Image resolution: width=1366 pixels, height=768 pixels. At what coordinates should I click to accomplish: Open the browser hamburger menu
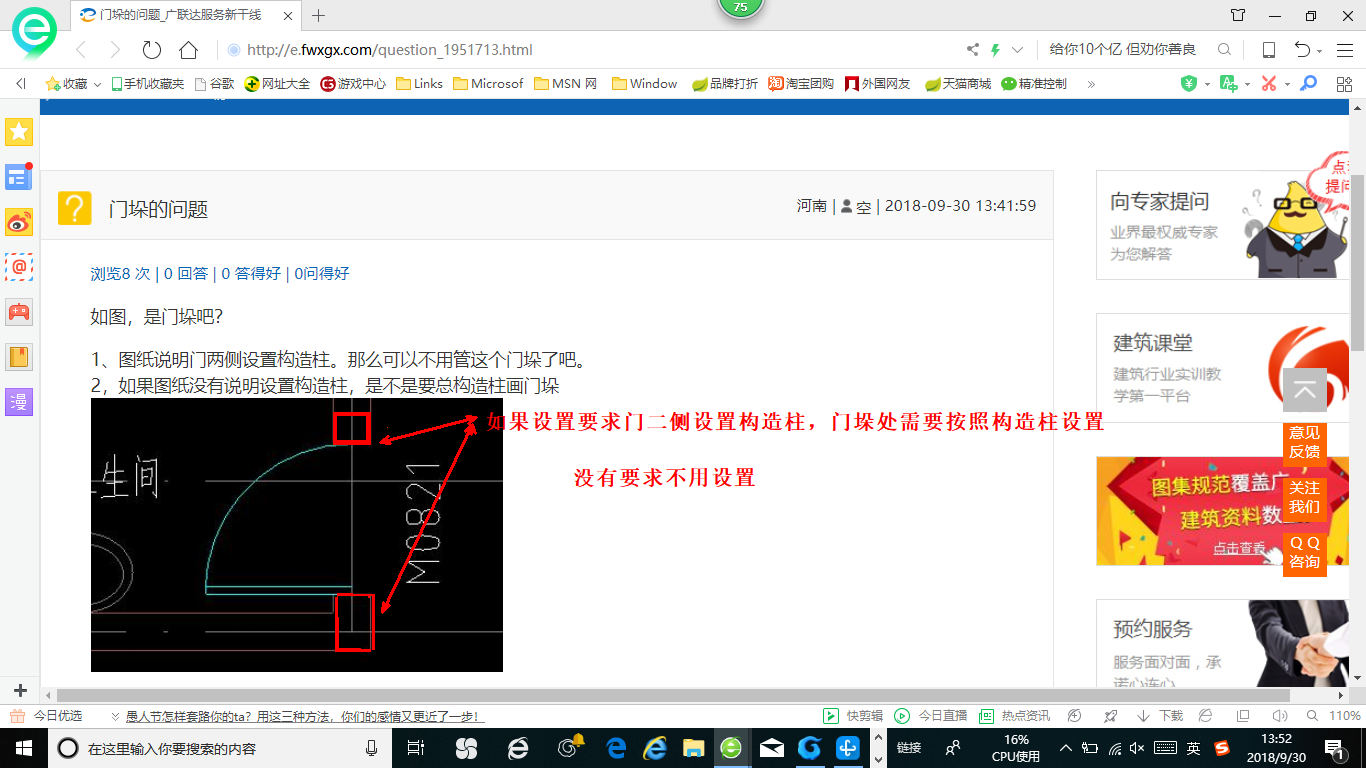[x=1345, y=50]
